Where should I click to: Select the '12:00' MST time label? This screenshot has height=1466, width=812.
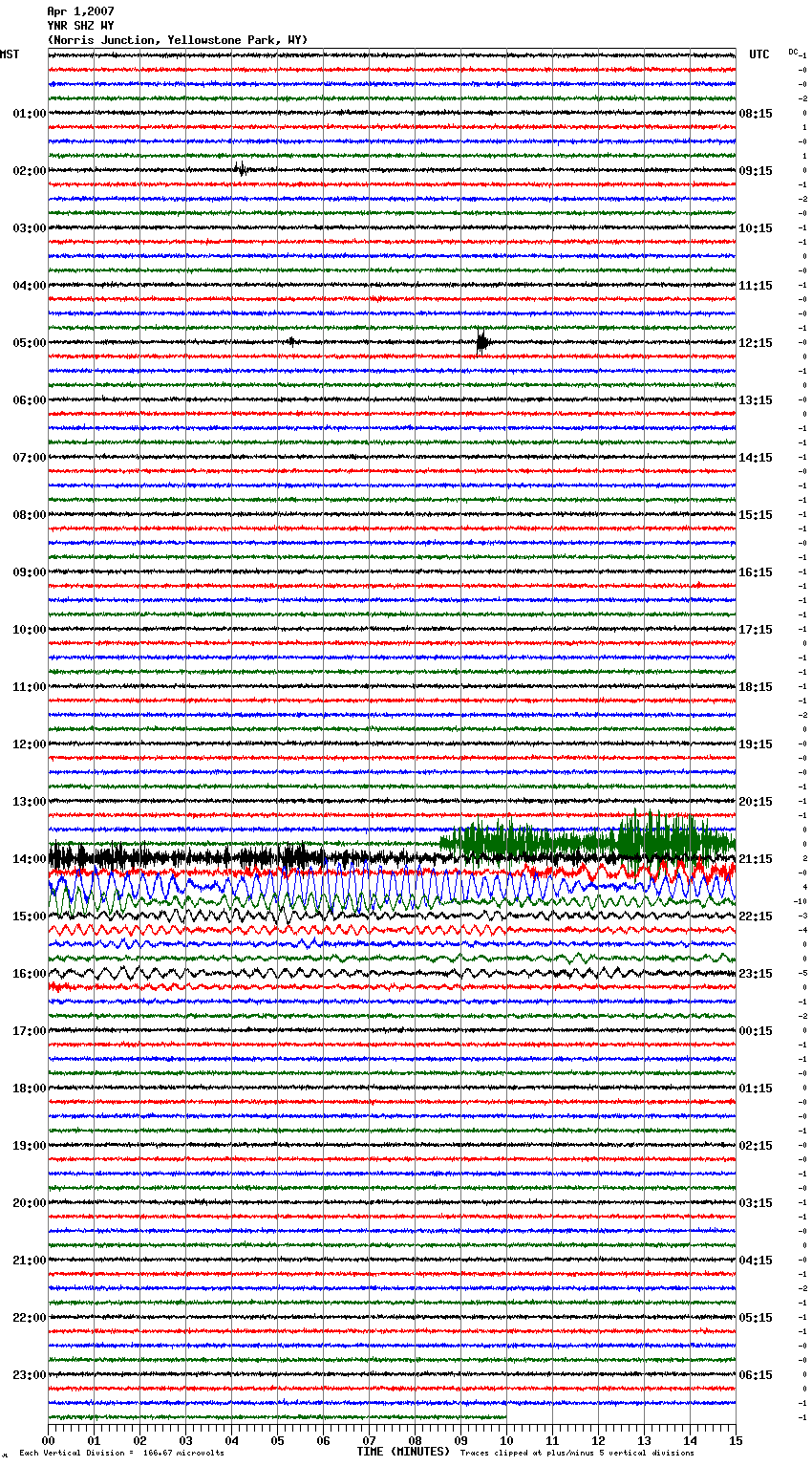pyautogui.click(x=30, y=744)
